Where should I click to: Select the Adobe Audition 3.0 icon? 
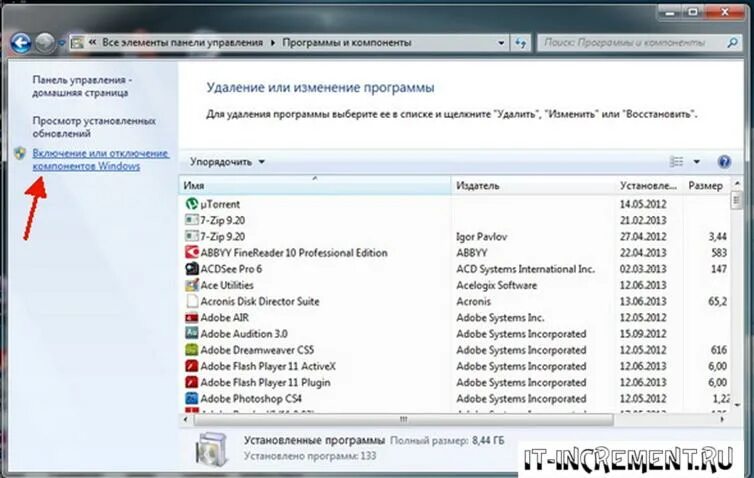(191, 334)
